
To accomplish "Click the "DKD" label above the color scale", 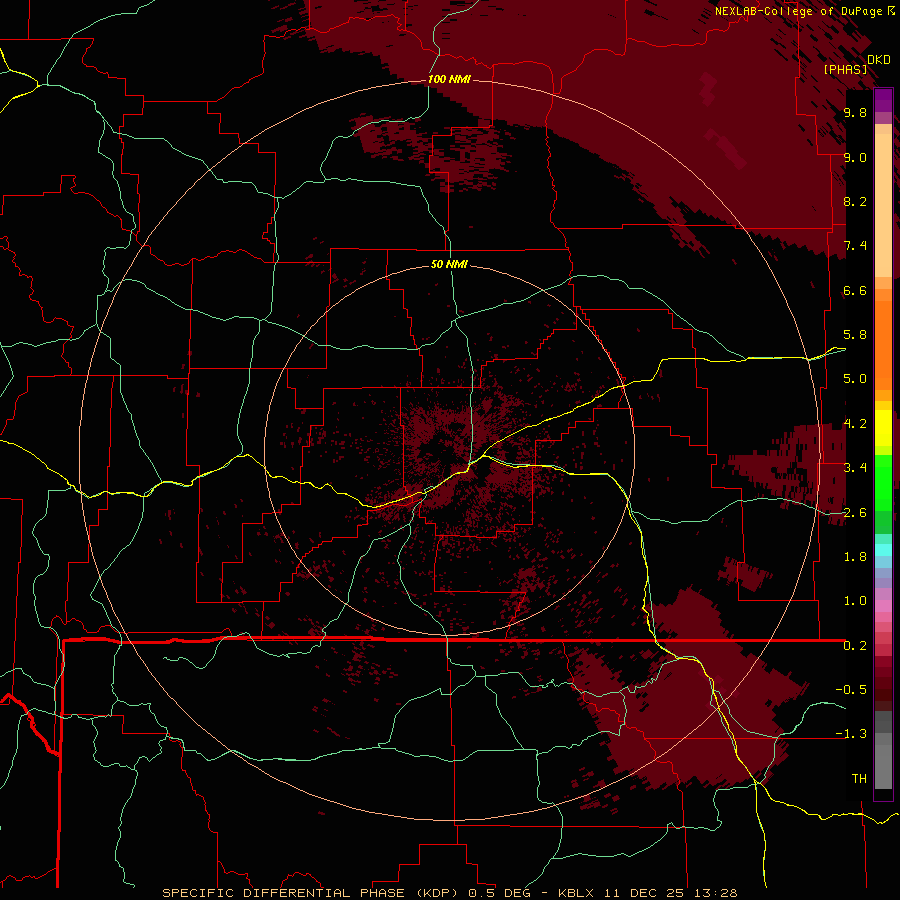I will pyautogui.click(x=879, y=60).
